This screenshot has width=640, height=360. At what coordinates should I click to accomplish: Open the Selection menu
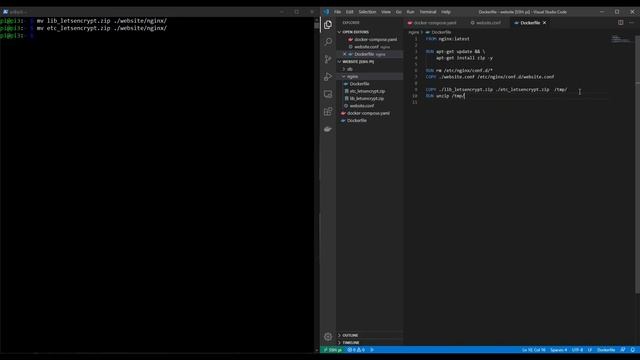(x=367, y=12)
